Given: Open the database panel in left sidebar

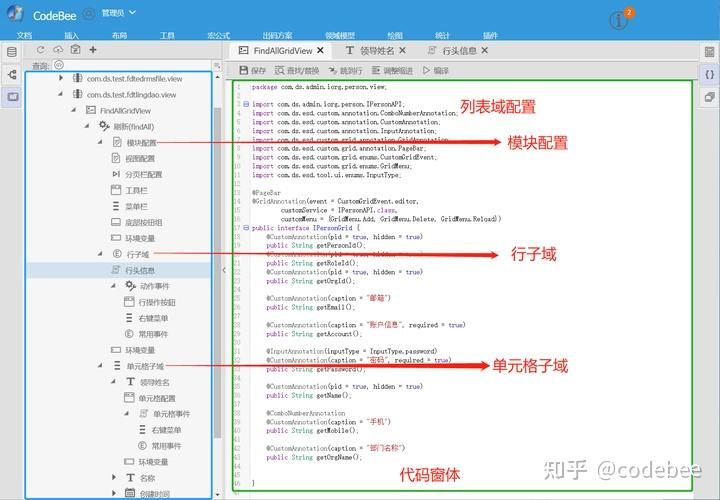Looking at the screenshot, I should (12, 52).
